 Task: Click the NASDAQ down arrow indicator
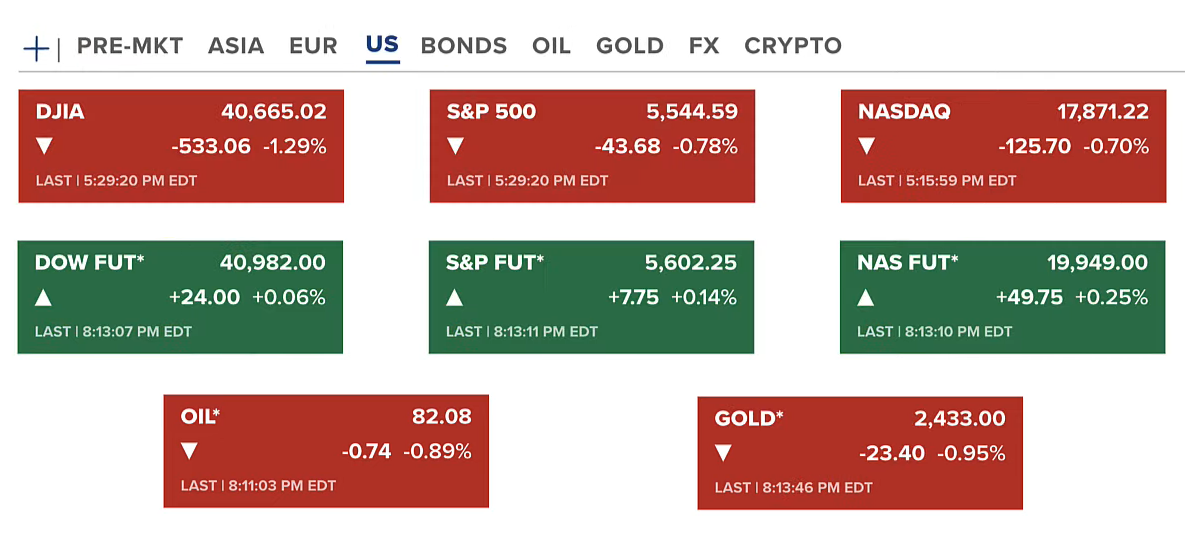pyautogui.click(x=867, y=147)
